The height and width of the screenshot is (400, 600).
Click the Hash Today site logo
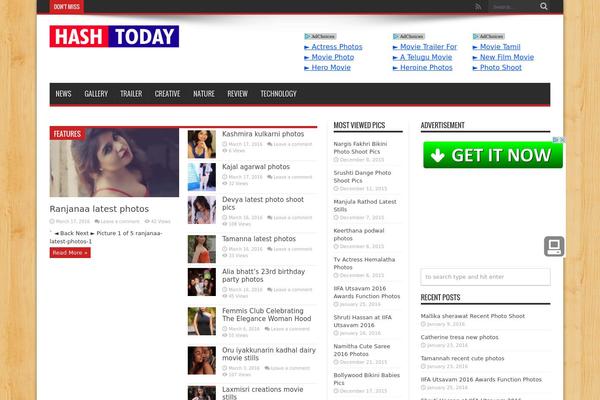click(114, 37)
